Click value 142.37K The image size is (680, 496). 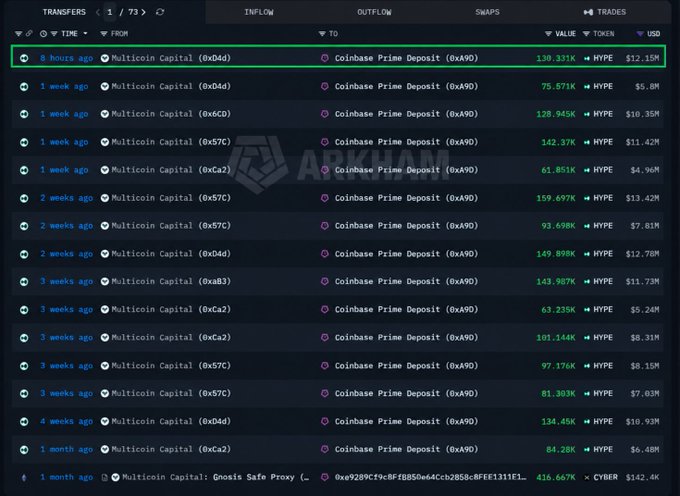click(x=558, y=142)
